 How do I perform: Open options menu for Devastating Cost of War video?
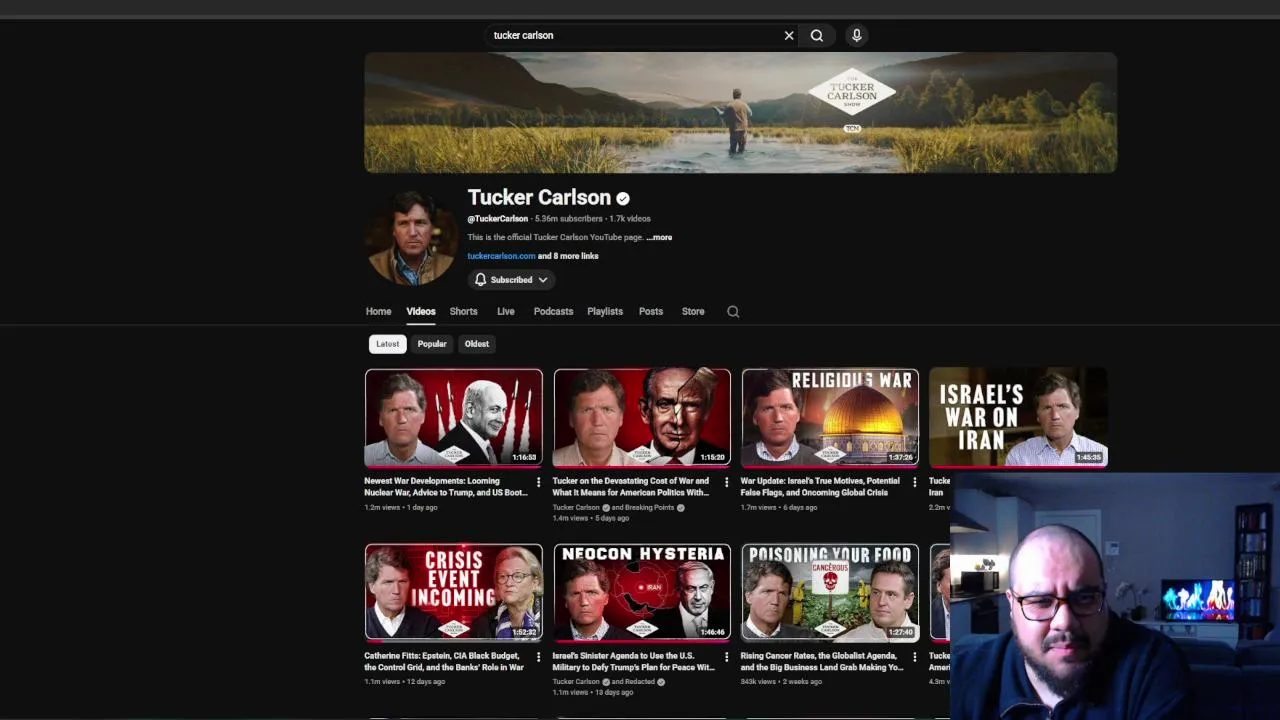pos(726,482)
